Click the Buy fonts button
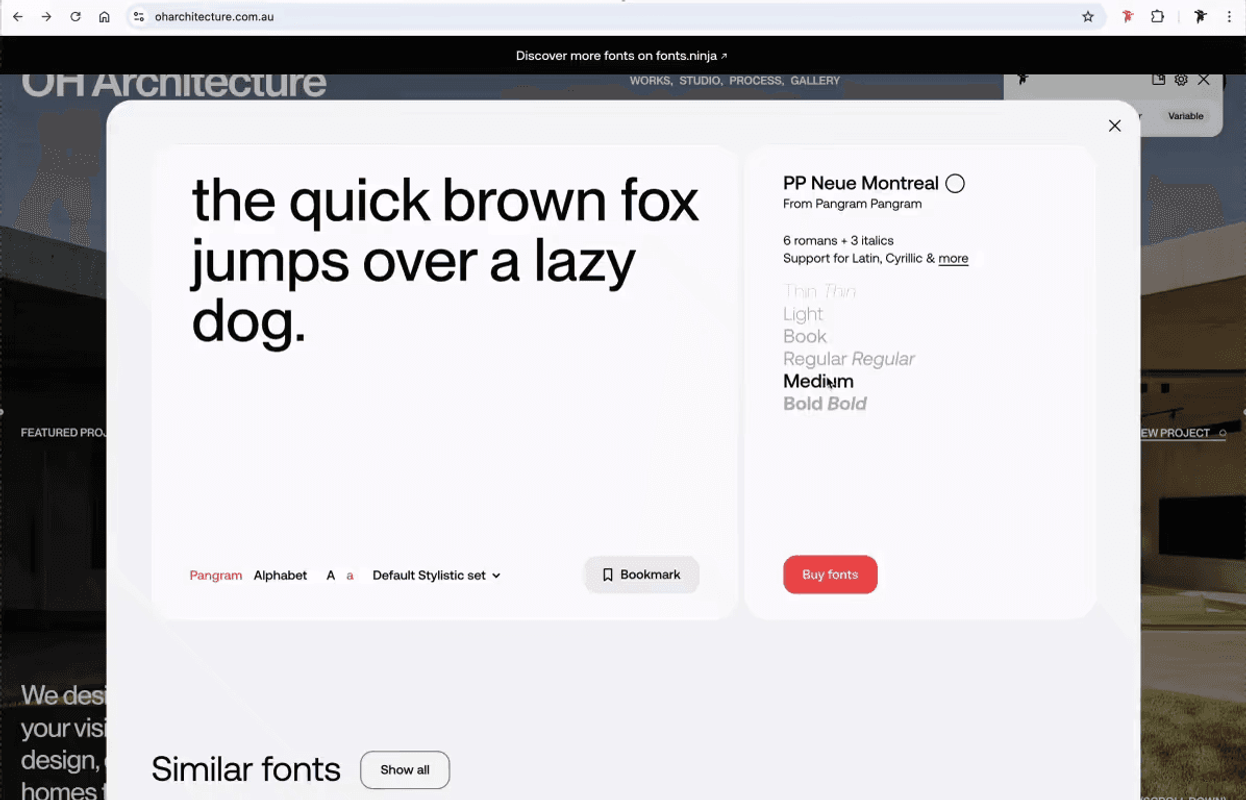The image size is (1246, 800). click(x=830, y=575)
